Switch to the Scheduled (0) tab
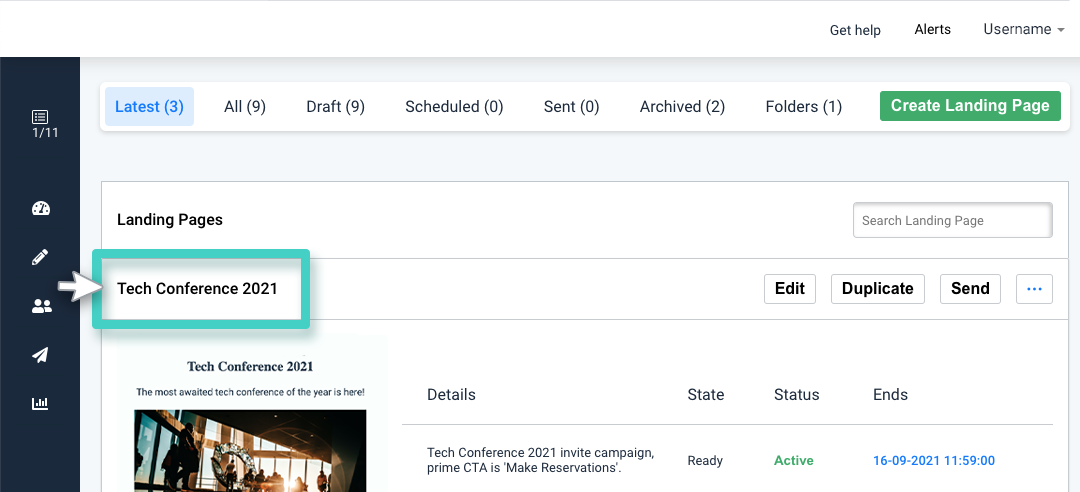This screenshot has height=492, width=1080. click(x=454, y=107)
